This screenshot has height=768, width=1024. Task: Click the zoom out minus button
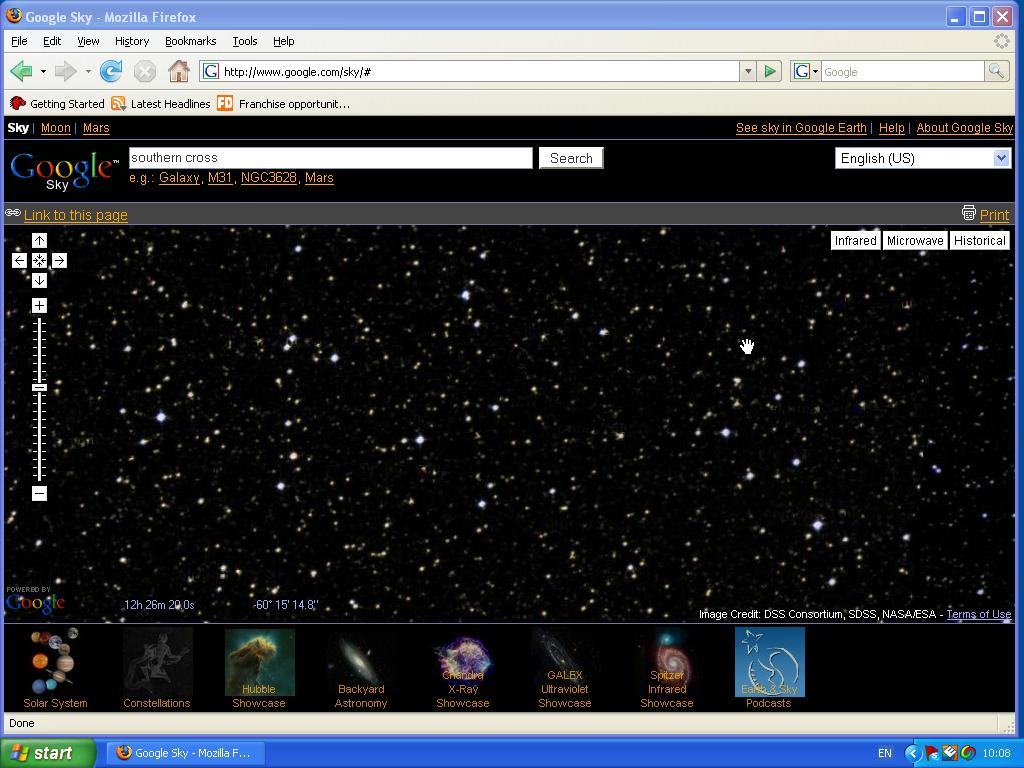click(39, 493)
